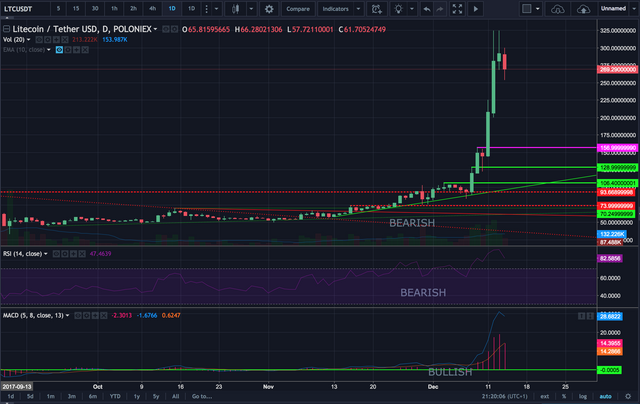Expand Vol (20) legend dropdown
640x404 pixels.
point(28,40)
